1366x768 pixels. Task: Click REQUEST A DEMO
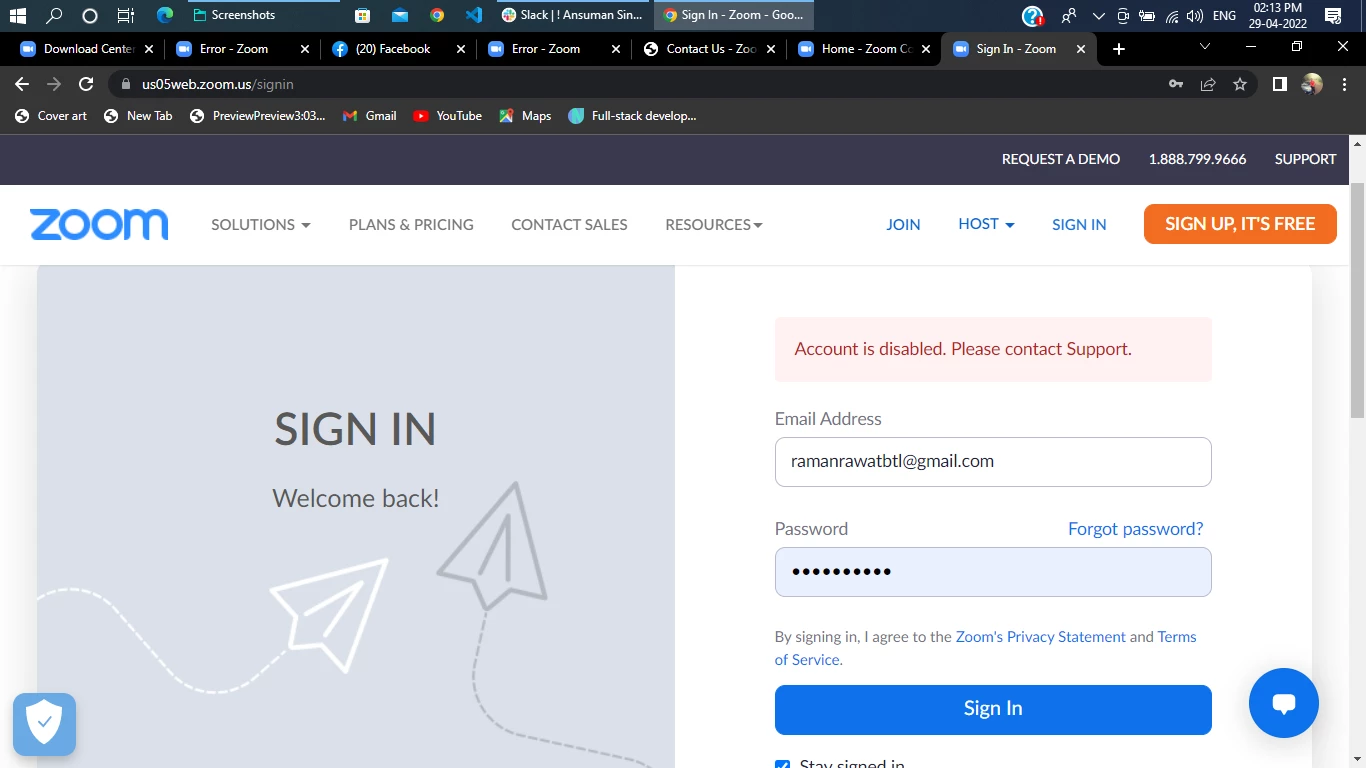click(1061, 159)
